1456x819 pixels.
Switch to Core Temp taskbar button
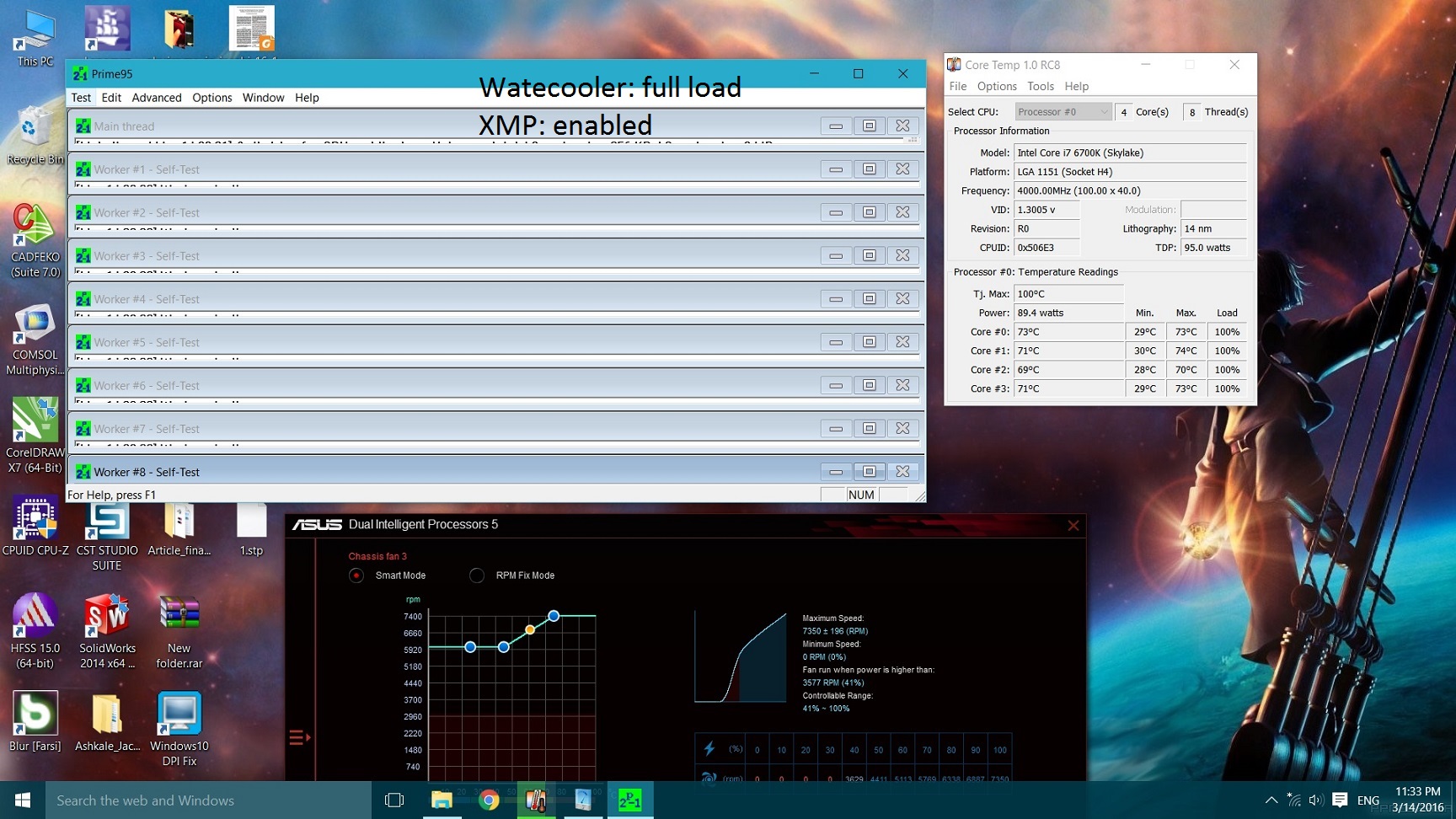coord(536,800)
